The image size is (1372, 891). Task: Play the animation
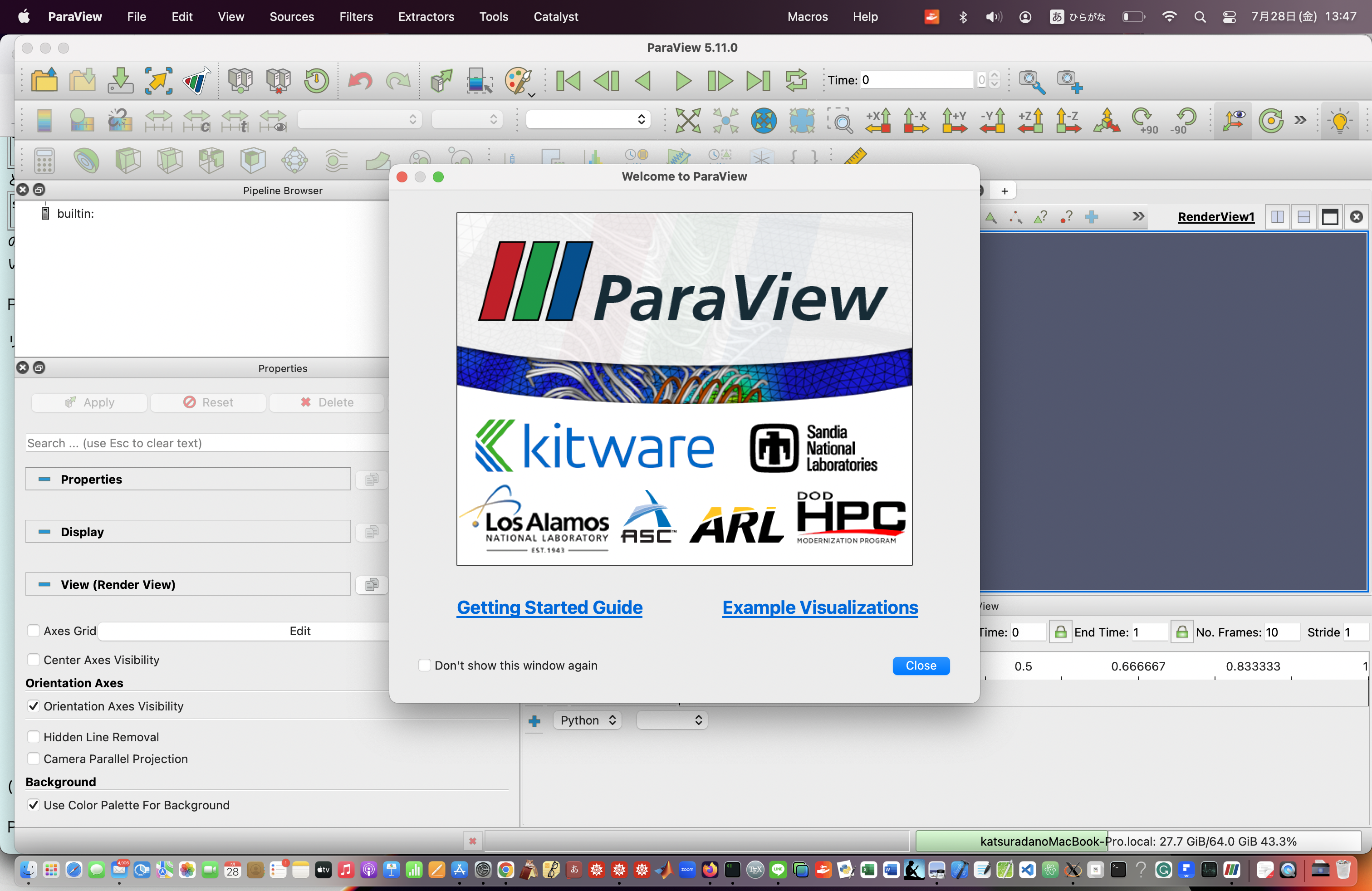[x=682, y=81]
